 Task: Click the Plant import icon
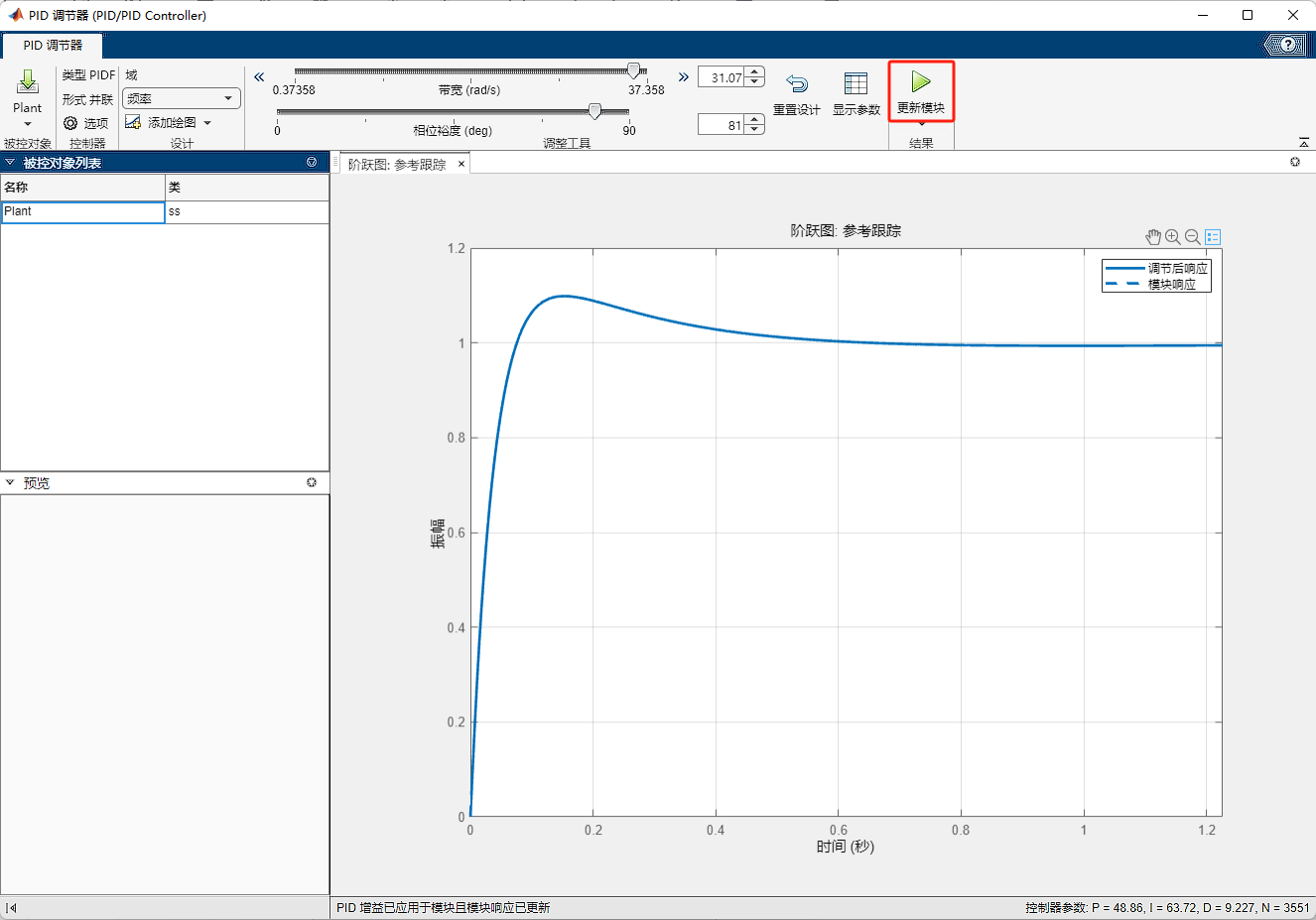(x=28, y=81)
